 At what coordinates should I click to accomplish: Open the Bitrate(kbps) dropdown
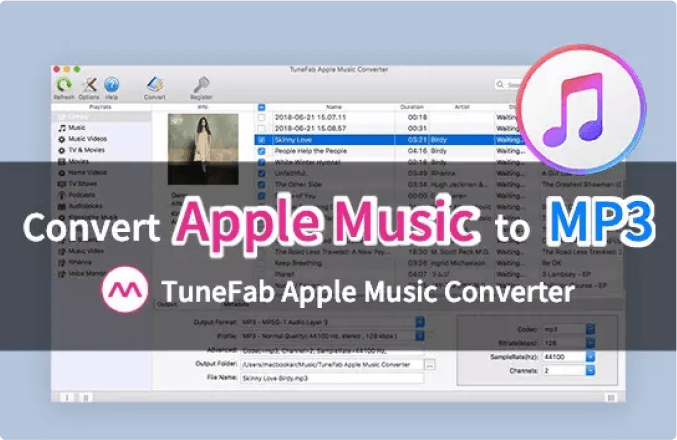[590, 343]
